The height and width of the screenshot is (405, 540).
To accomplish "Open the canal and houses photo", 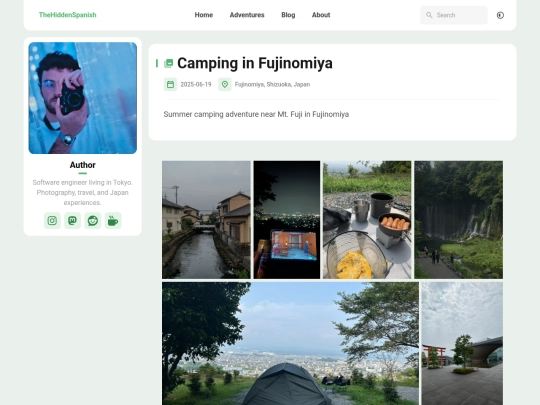I will point(206,220).
